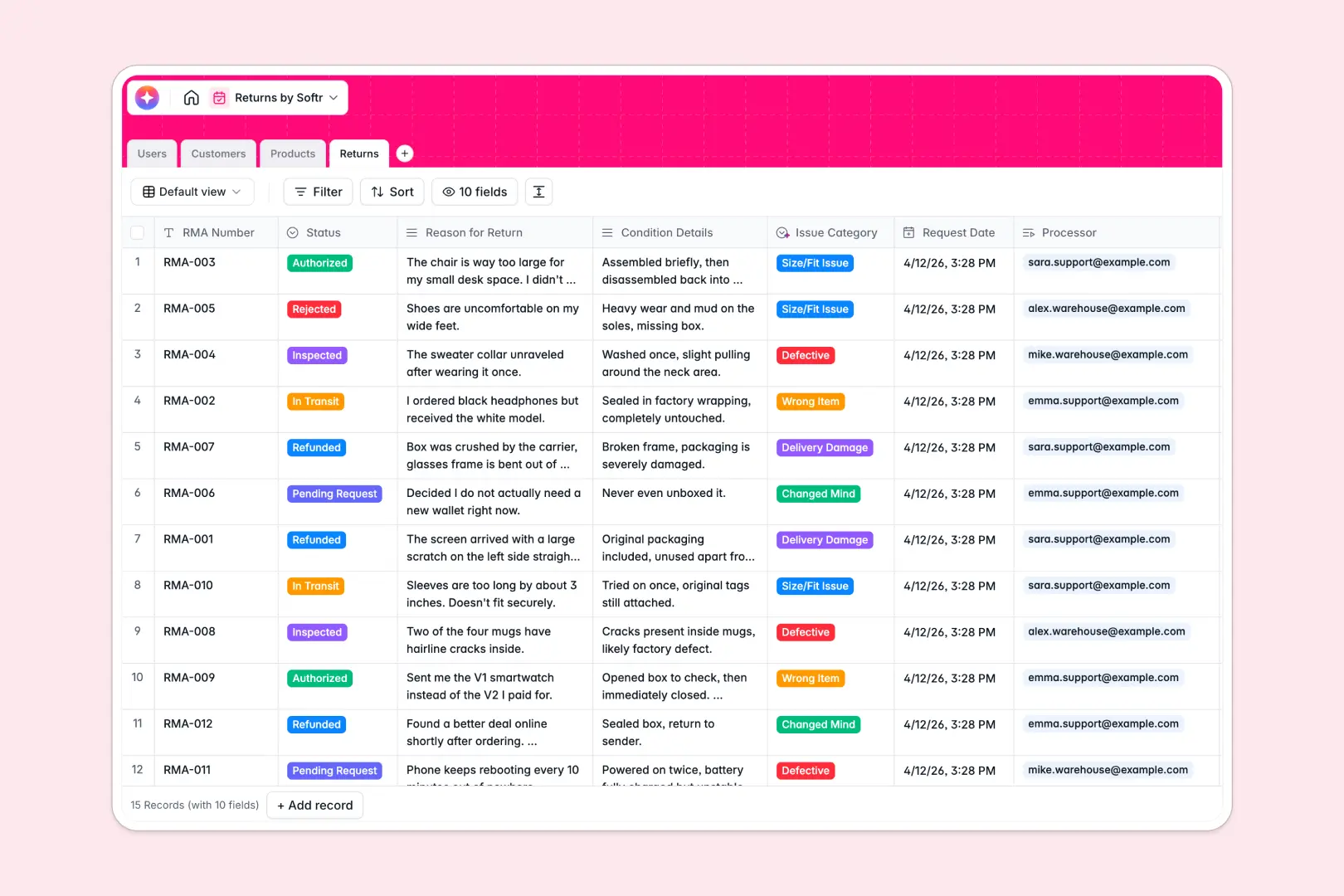Click emma.support@example.com in RMA-002 row
The width and height of the screenshot is (1344, 896).
[x=1103, y=401]
